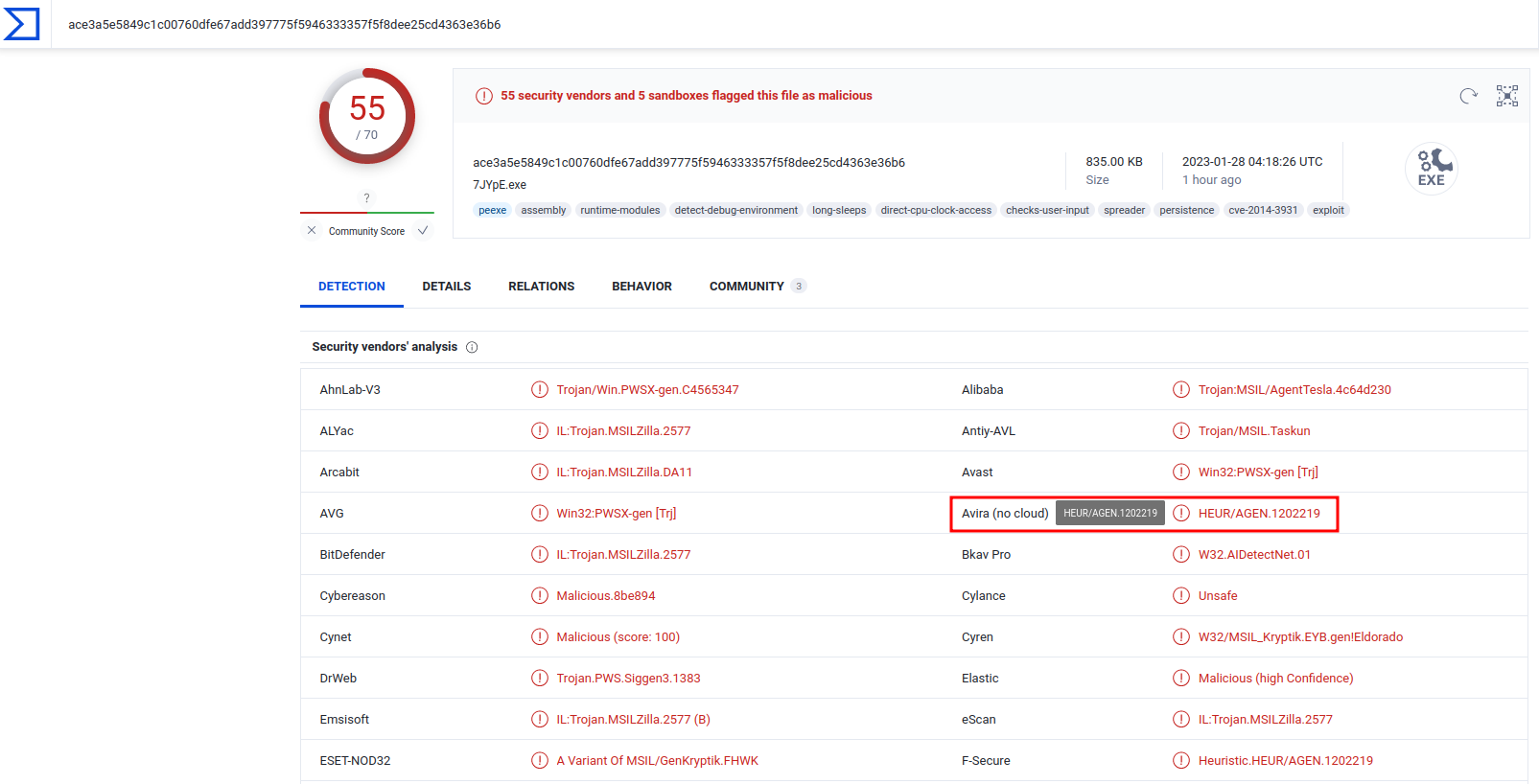Select the peexe tag
The height and width of the screenshot is (784, 1539).
493,210
